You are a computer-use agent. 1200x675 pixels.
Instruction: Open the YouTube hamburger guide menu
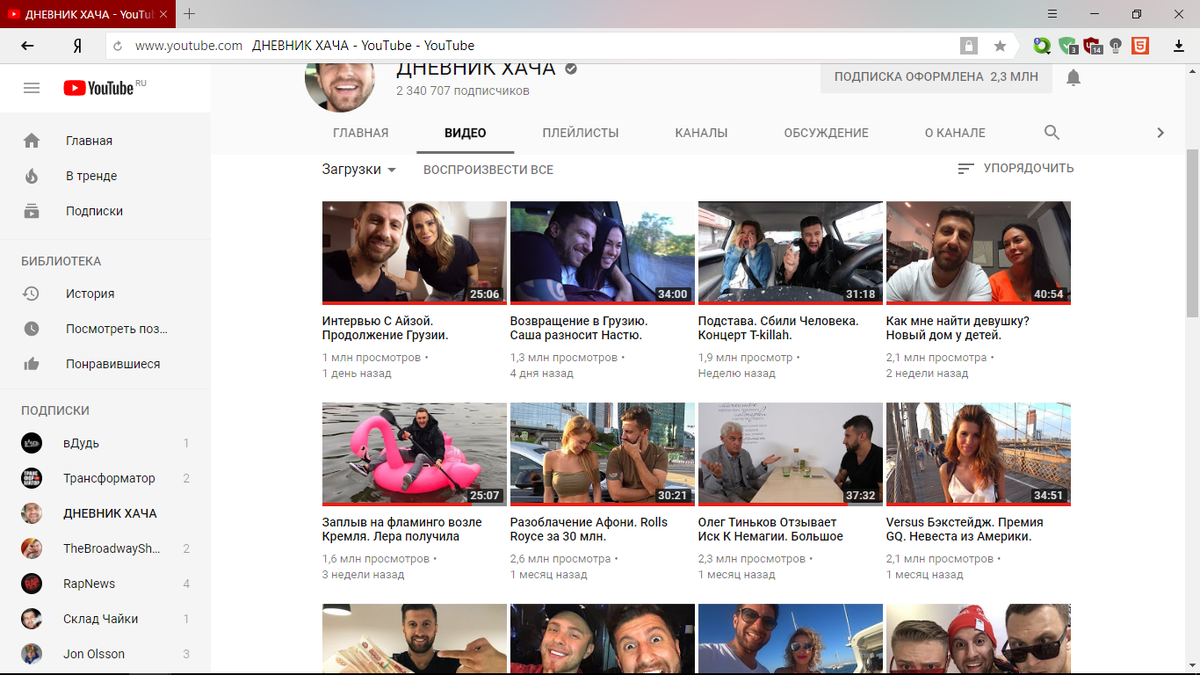[31, 88]
